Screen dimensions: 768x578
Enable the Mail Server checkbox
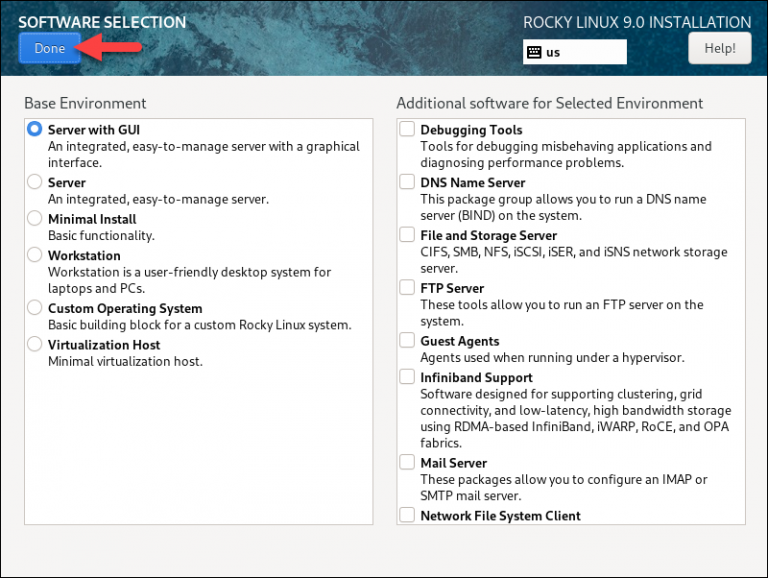click(x=407, y=462)
